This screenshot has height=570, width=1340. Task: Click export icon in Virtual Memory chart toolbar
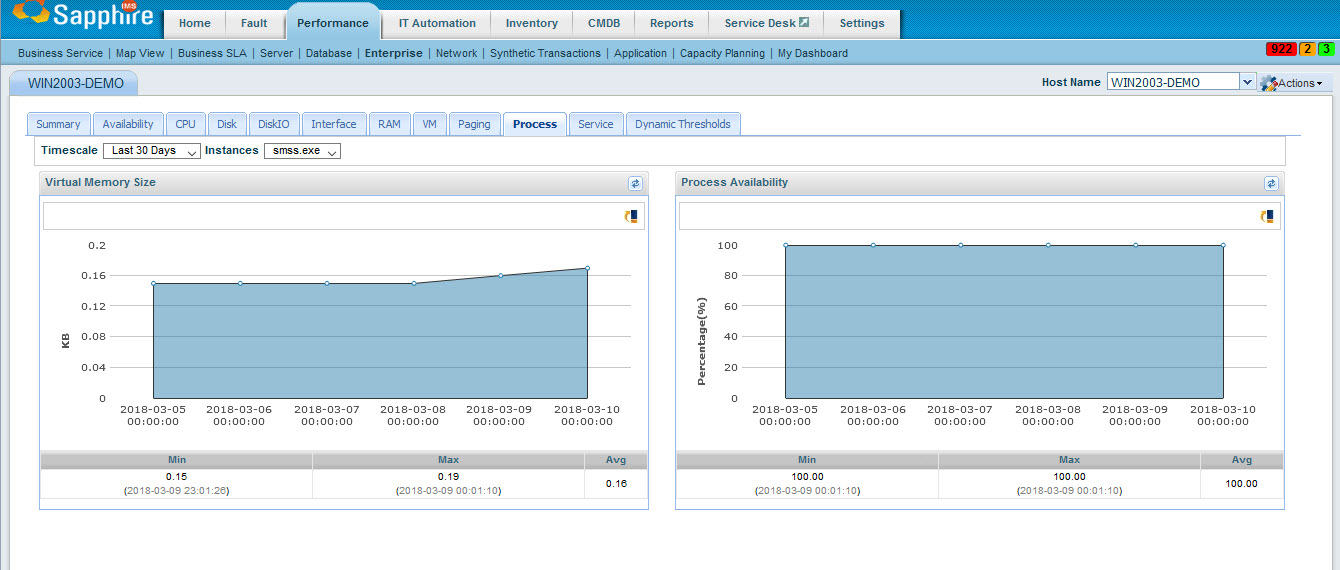pyautogui.click(x=631, y=216)
